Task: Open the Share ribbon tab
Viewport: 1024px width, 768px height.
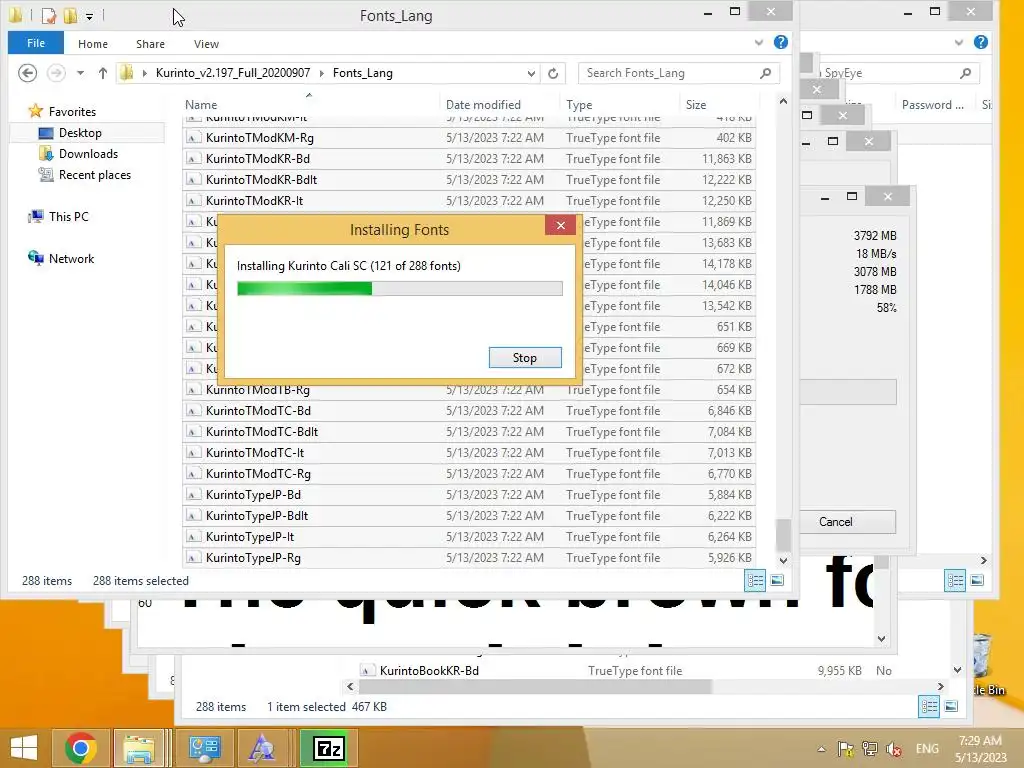Action: coord(150,44)
